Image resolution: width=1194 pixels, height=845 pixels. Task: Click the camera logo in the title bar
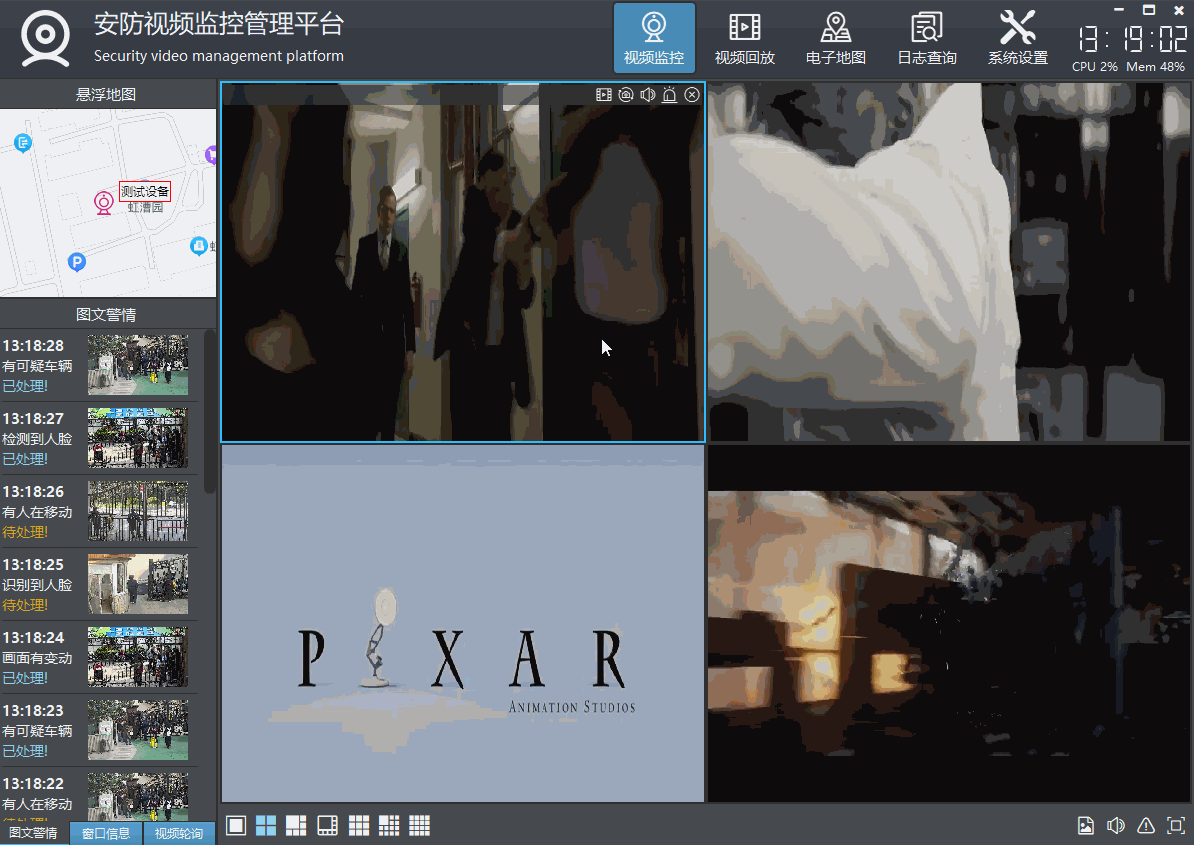[46, 38]
